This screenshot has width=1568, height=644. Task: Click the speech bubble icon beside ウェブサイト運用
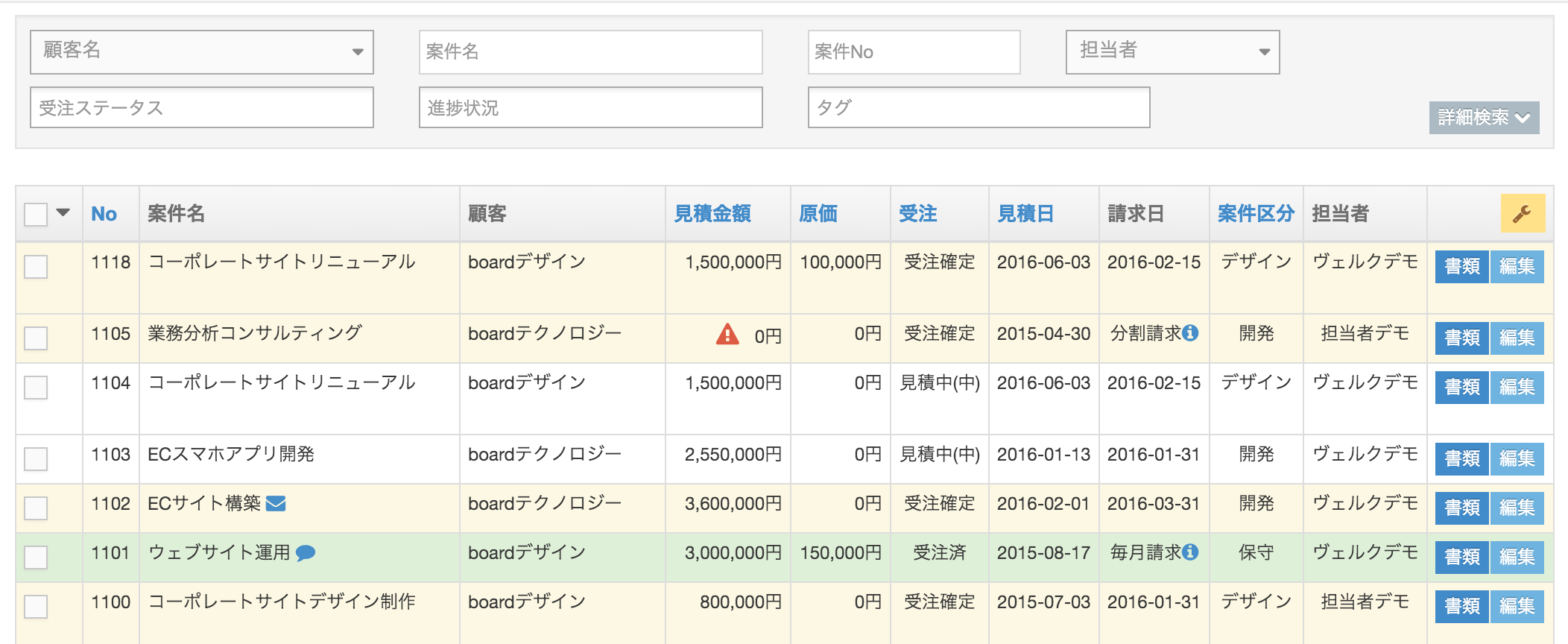click(x=306, y=553)
